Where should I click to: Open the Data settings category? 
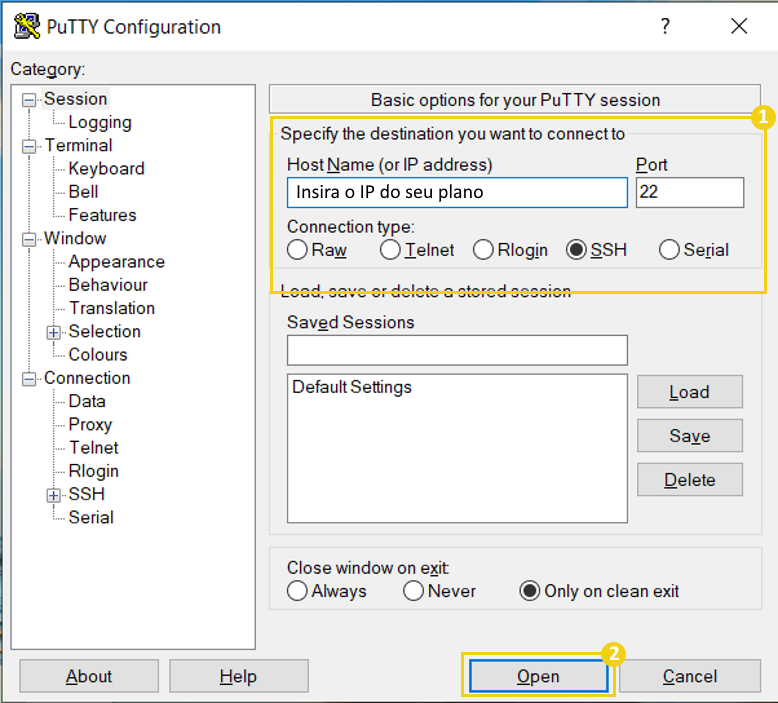[87, 401]
